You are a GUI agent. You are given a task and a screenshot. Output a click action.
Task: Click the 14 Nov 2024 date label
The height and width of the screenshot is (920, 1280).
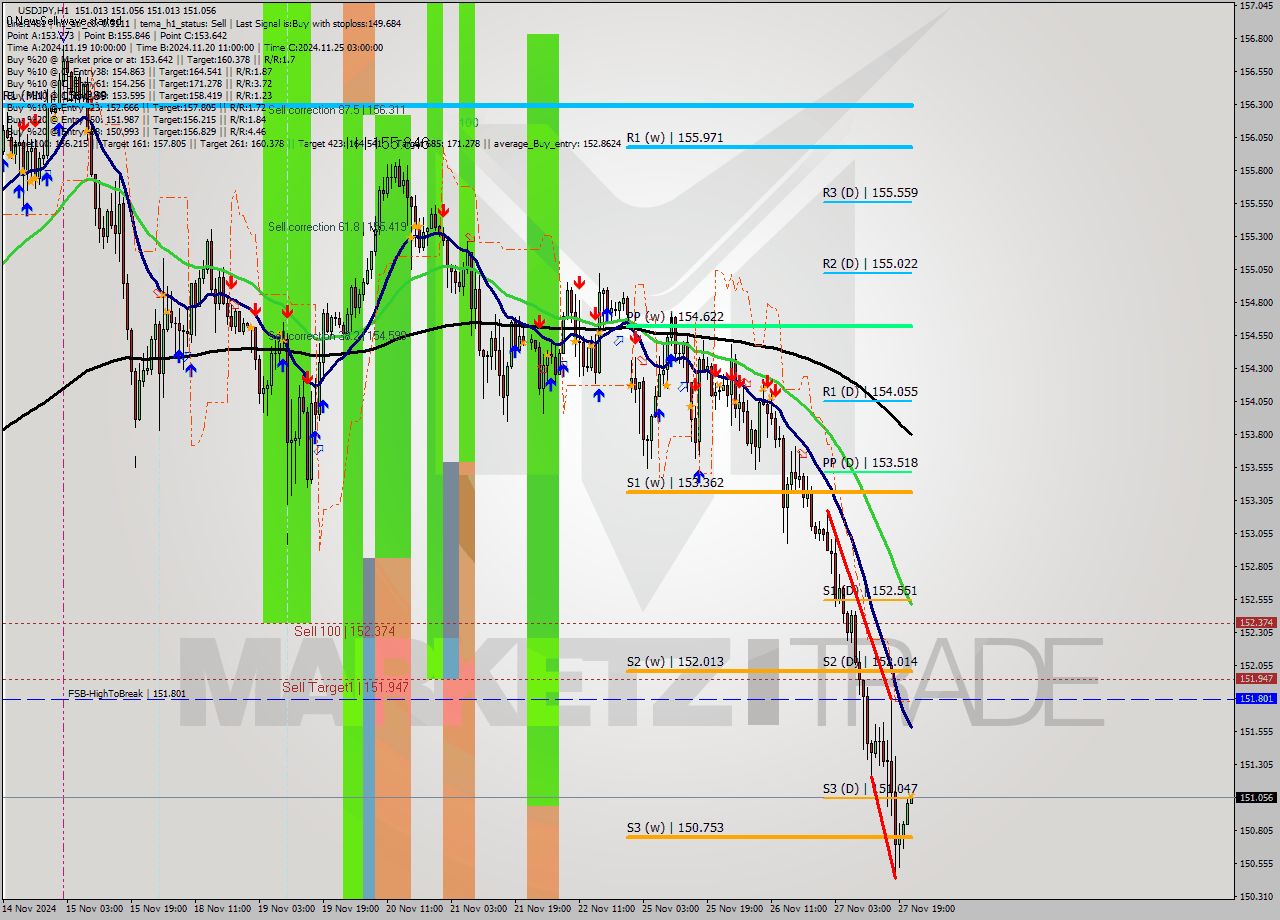point(31,909)
